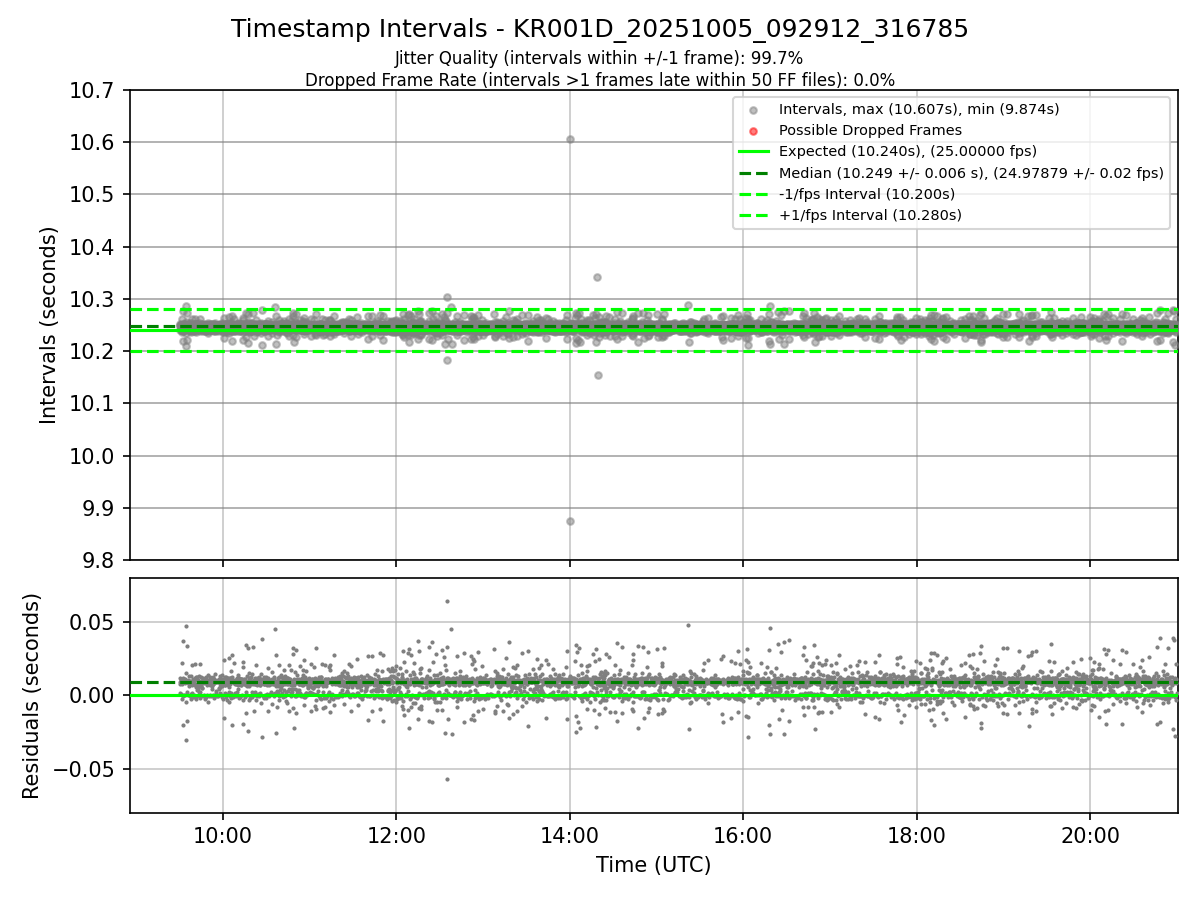Click the Dropped Frame Rate 0.0% subtitle

[x=600, y=80]
